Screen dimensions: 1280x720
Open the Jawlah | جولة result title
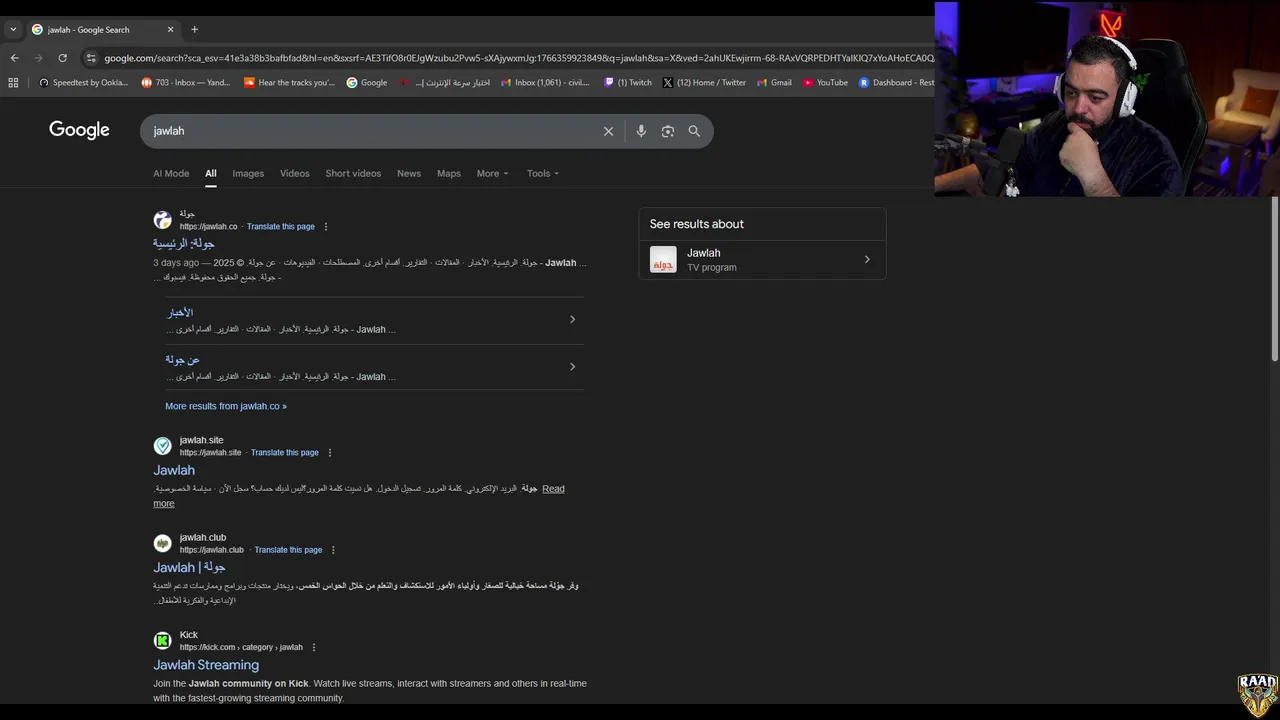coord(189,567)
